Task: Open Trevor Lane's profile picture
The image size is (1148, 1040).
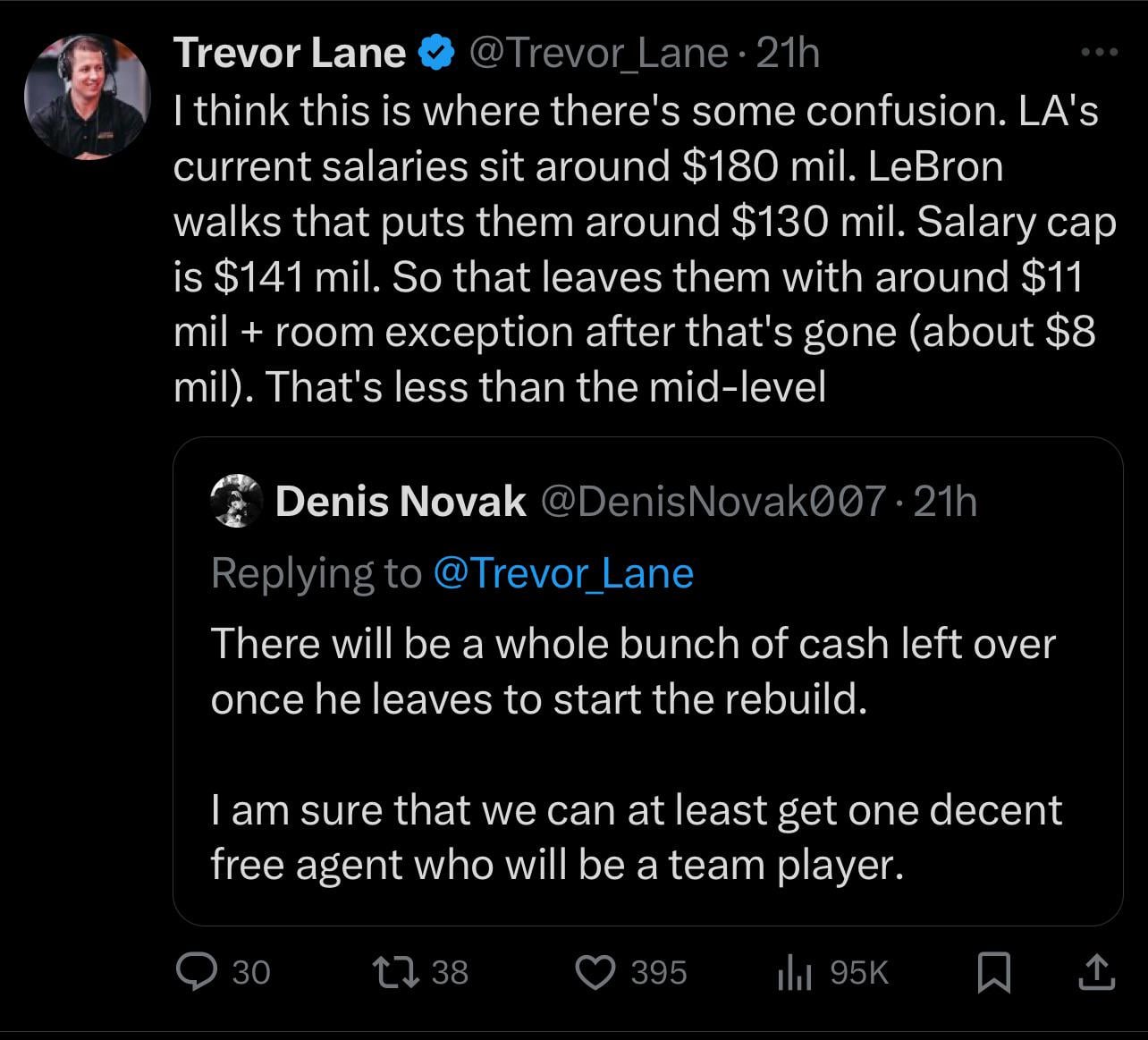Action: pos(87,97)
